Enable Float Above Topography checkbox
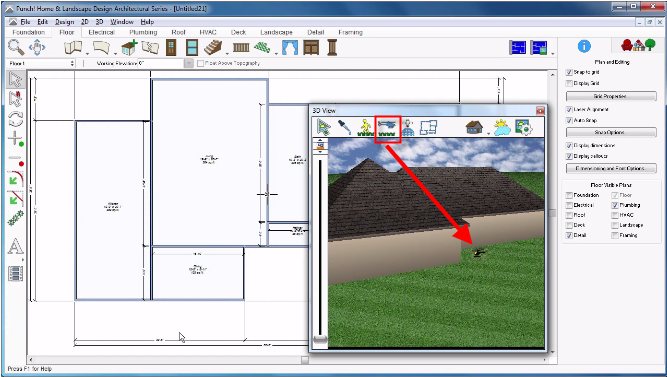Screen dimensions: 667x377 [201, 63]
